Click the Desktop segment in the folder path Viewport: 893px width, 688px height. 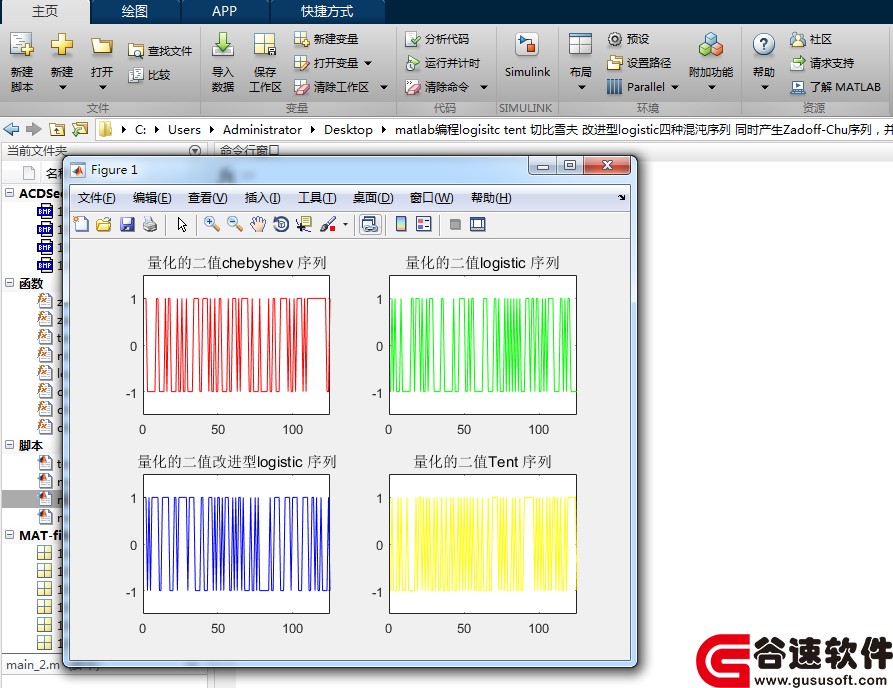coord(348,129)
